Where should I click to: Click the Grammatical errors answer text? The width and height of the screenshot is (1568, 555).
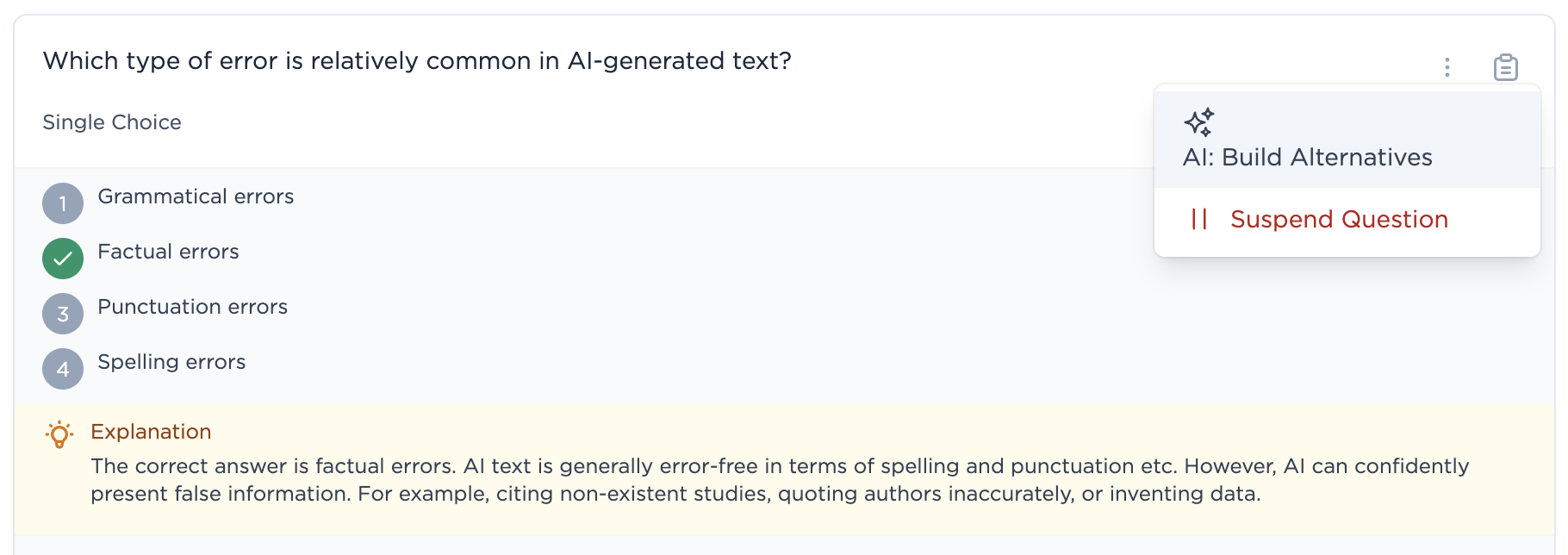pos(196,196)
